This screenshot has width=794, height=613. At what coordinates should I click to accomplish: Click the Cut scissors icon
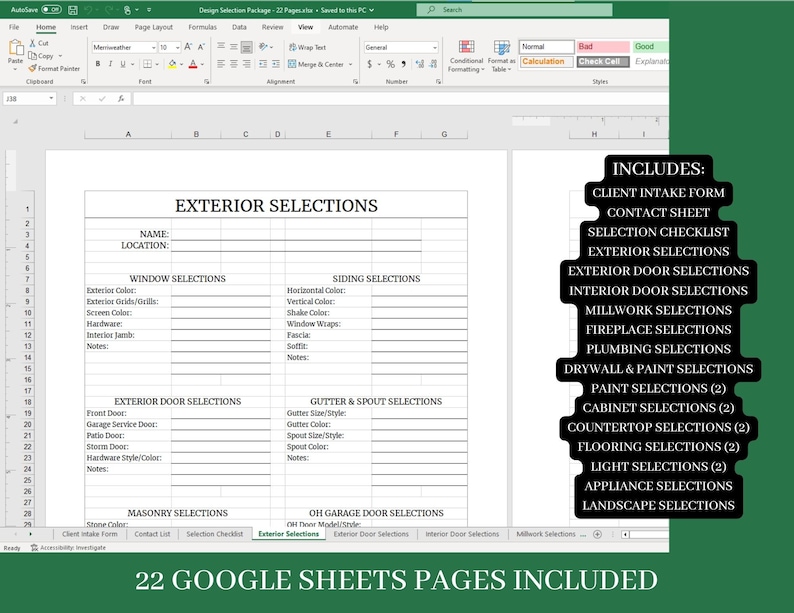[33, 44]
